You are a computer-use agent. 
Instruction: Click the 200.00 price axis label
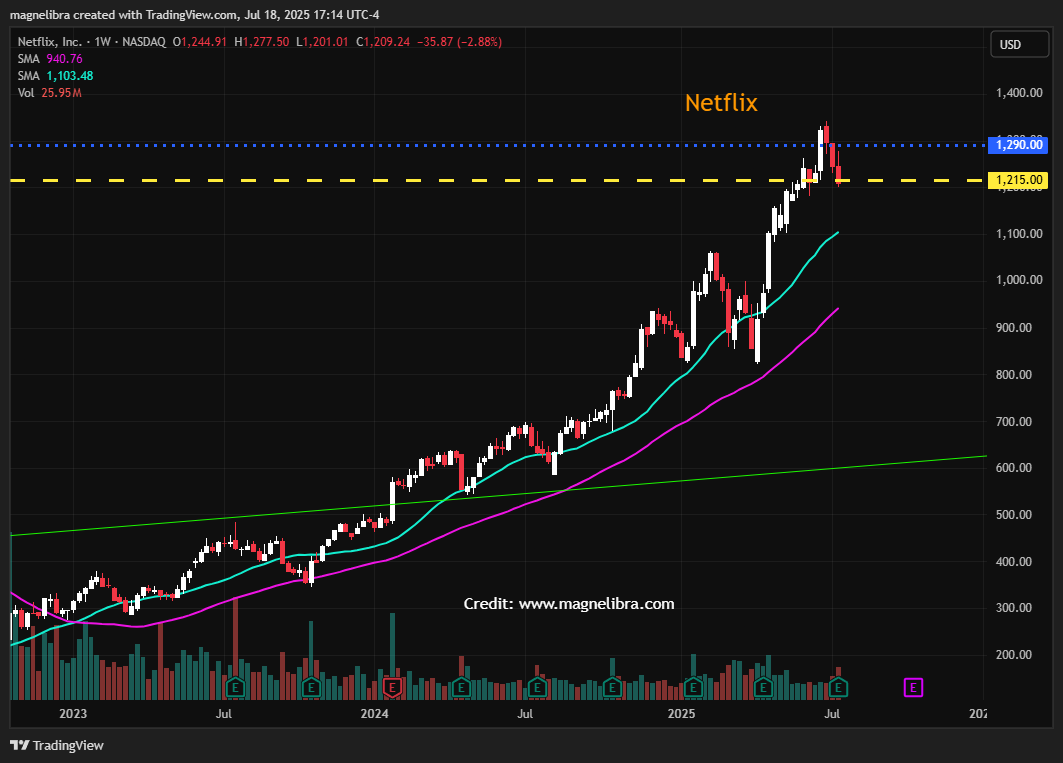pos(1014,654)
